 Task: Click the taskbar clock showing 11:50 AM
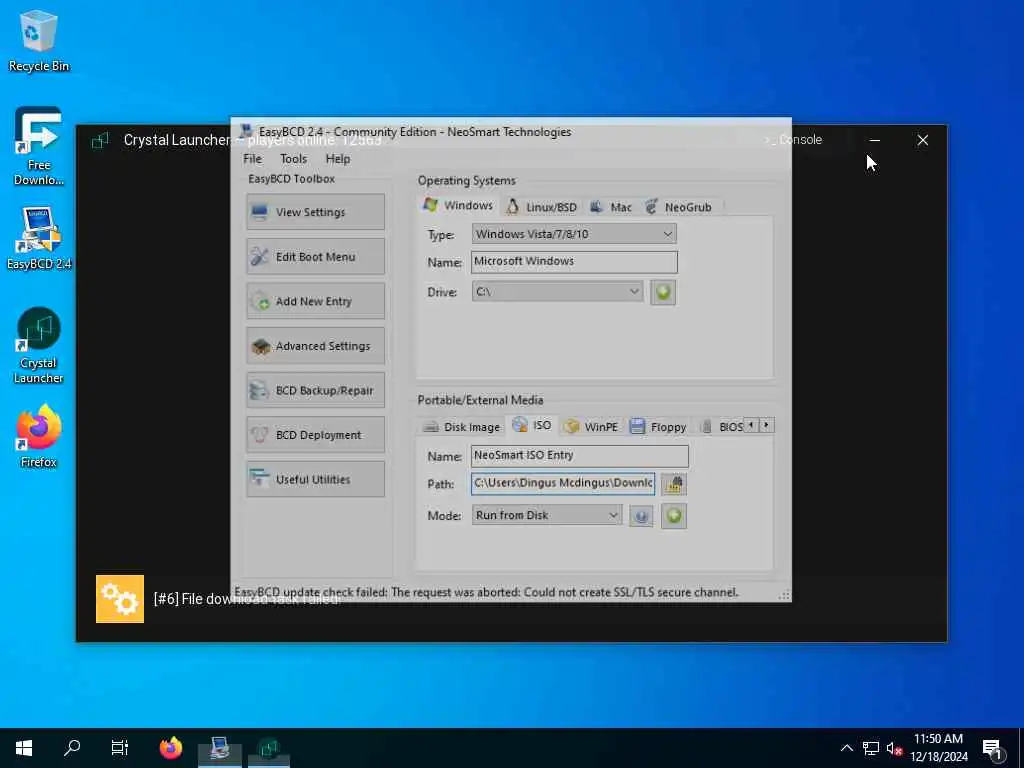point(938,748)
